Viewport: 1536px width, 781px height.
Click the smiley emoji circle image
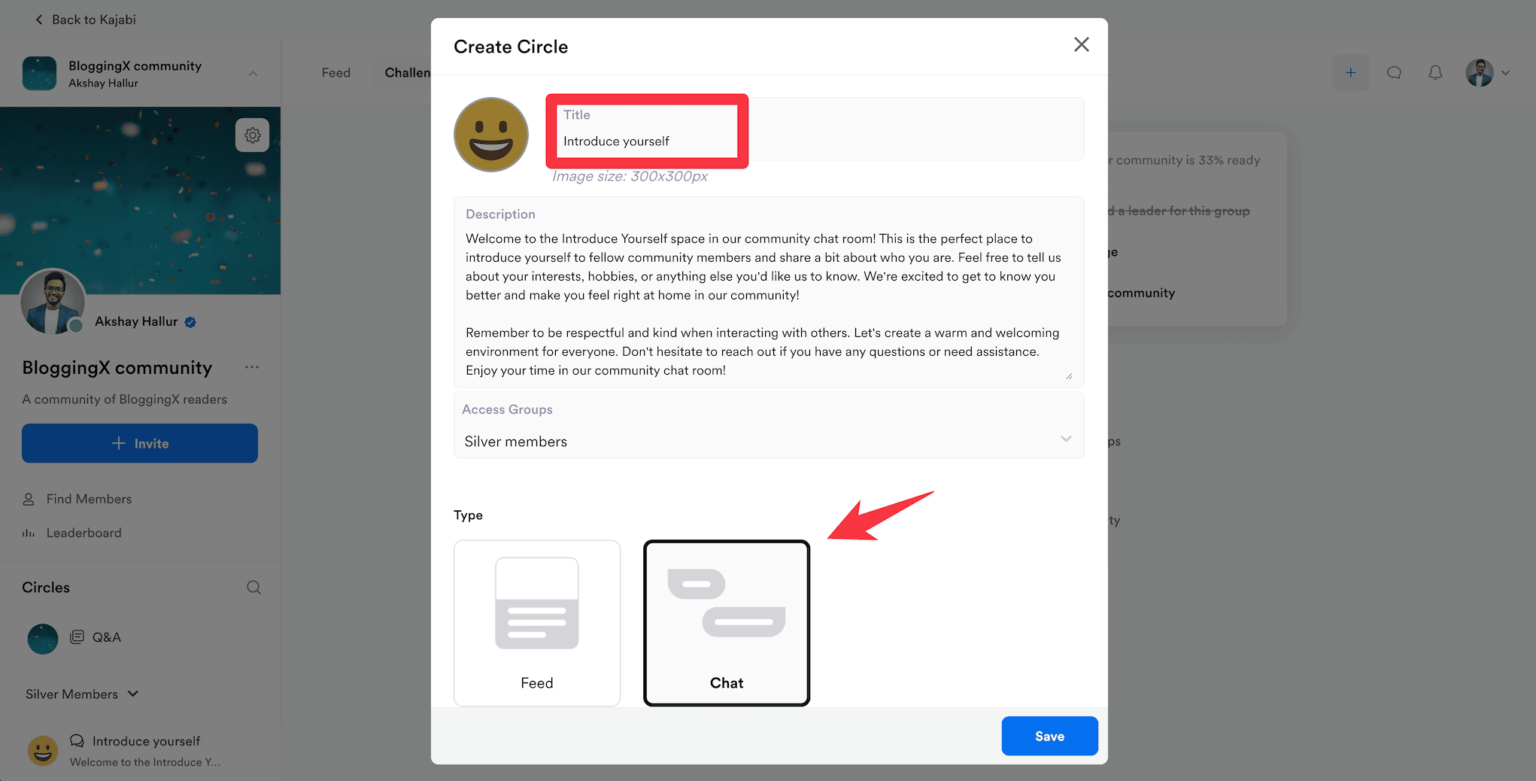(491, 134)
